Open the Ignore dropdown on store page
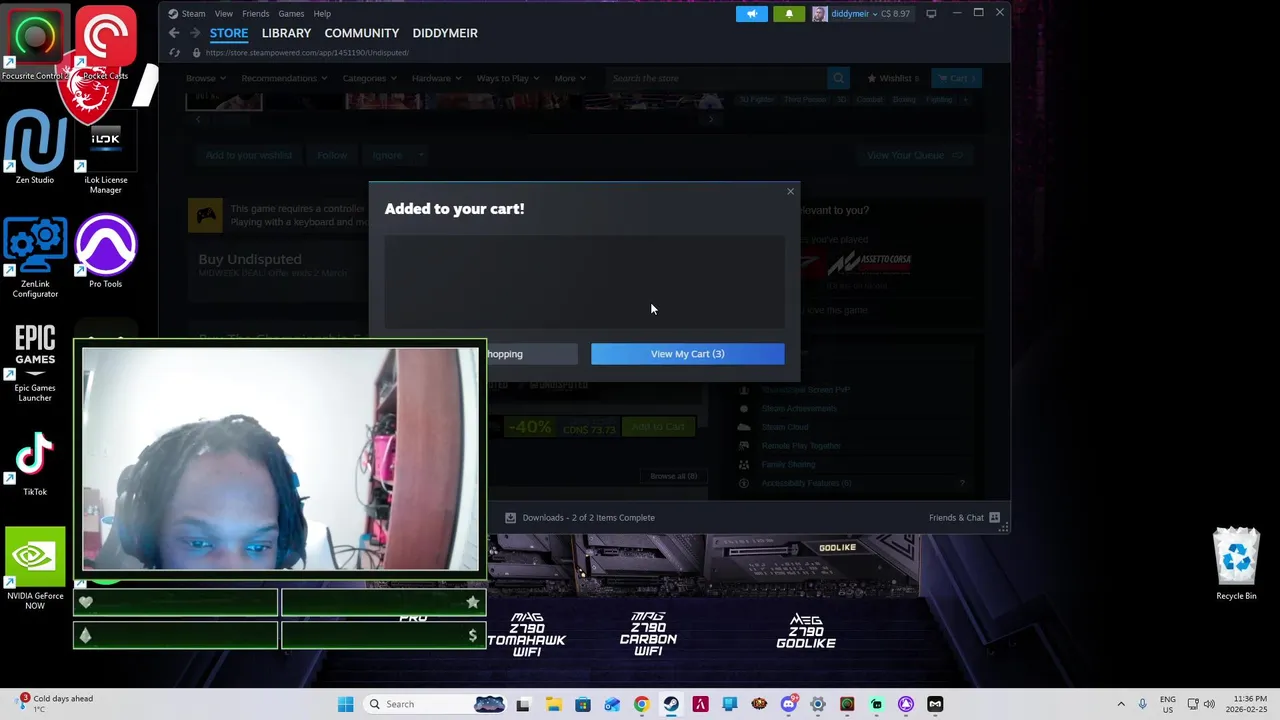 pos(397,155)
